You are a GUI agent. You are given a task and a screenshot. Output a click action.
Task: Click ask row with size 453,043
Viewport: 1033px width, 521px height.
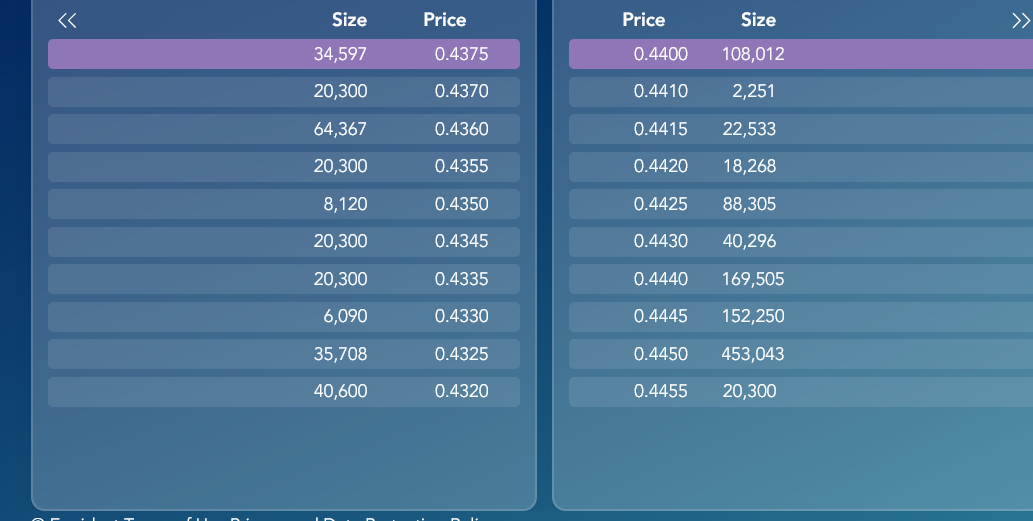tap(801, 354)
